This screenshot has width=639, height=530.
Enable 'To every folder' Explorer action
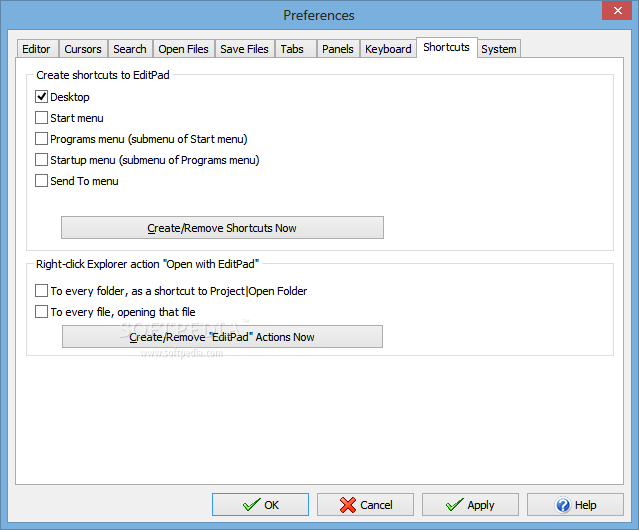[41, 291]
